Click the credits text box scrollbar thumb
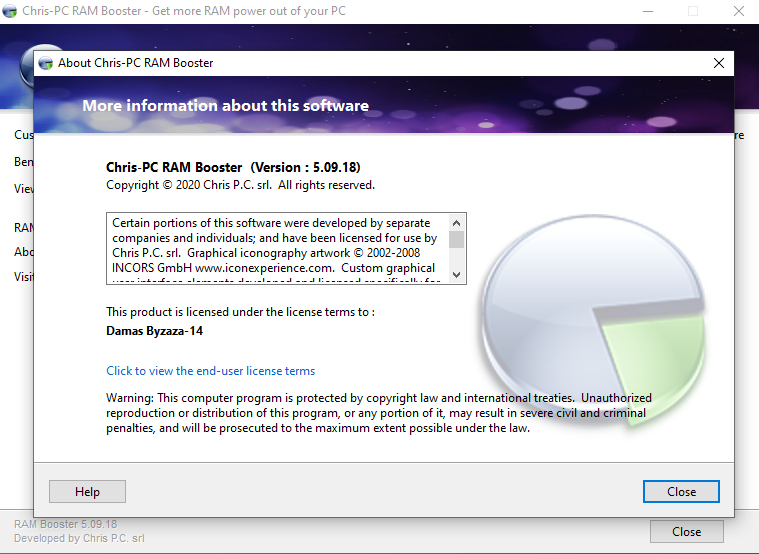The height and width of the screenshot is (554, 759). click(456, 240)
